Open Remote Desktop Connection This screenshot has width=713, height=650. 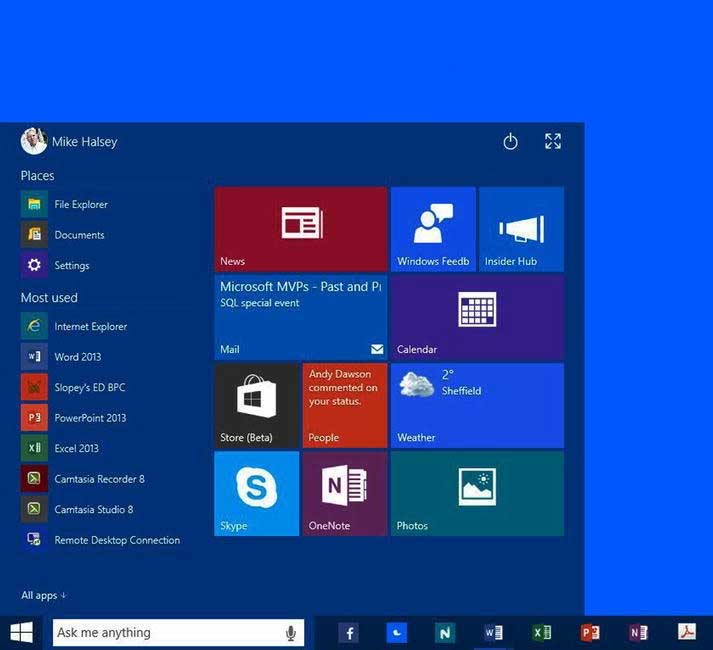click(x=116, y=540)
